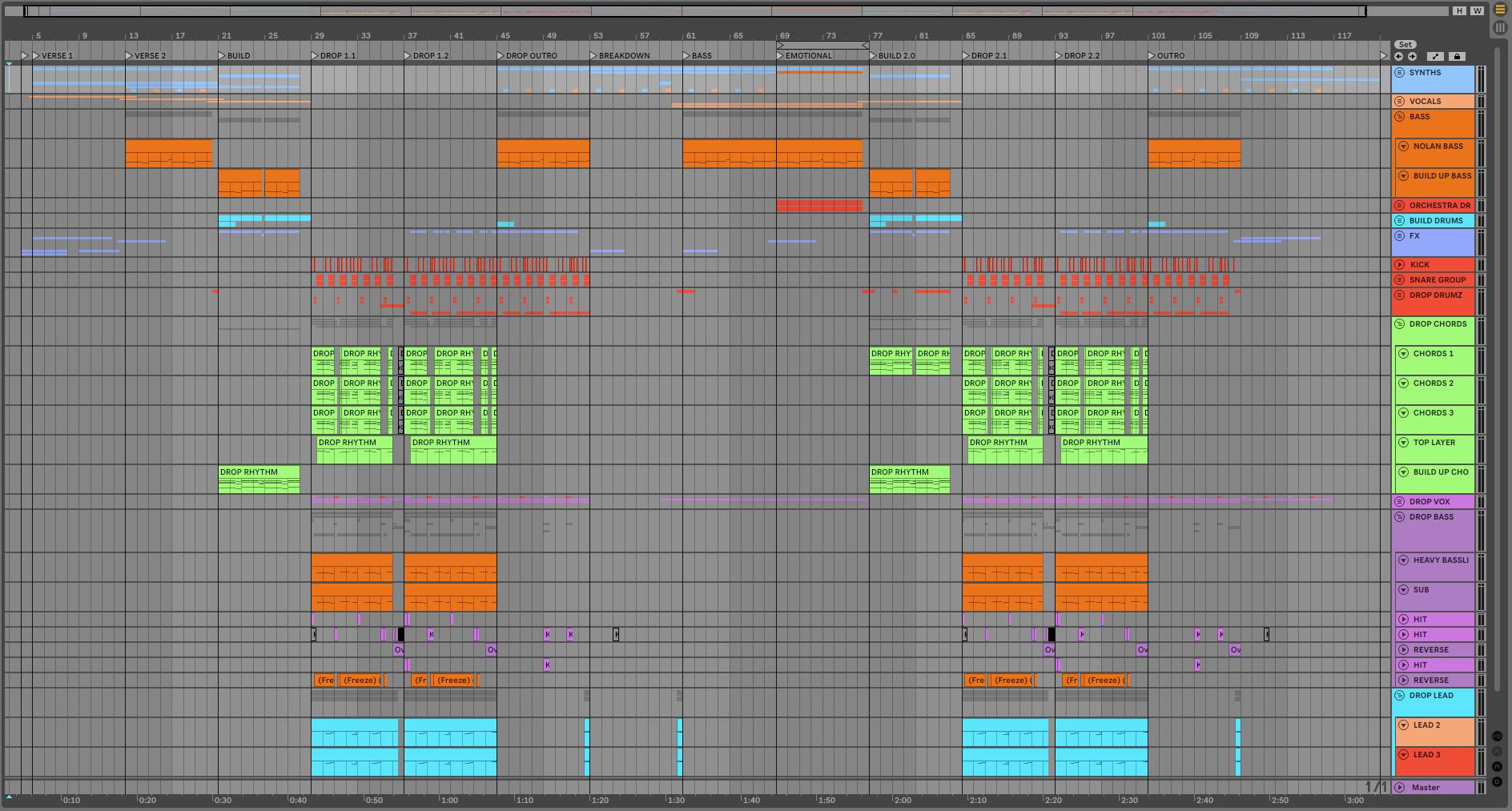Click the Set locator button
The image size is (1512, 811).
click(1405, 45)
